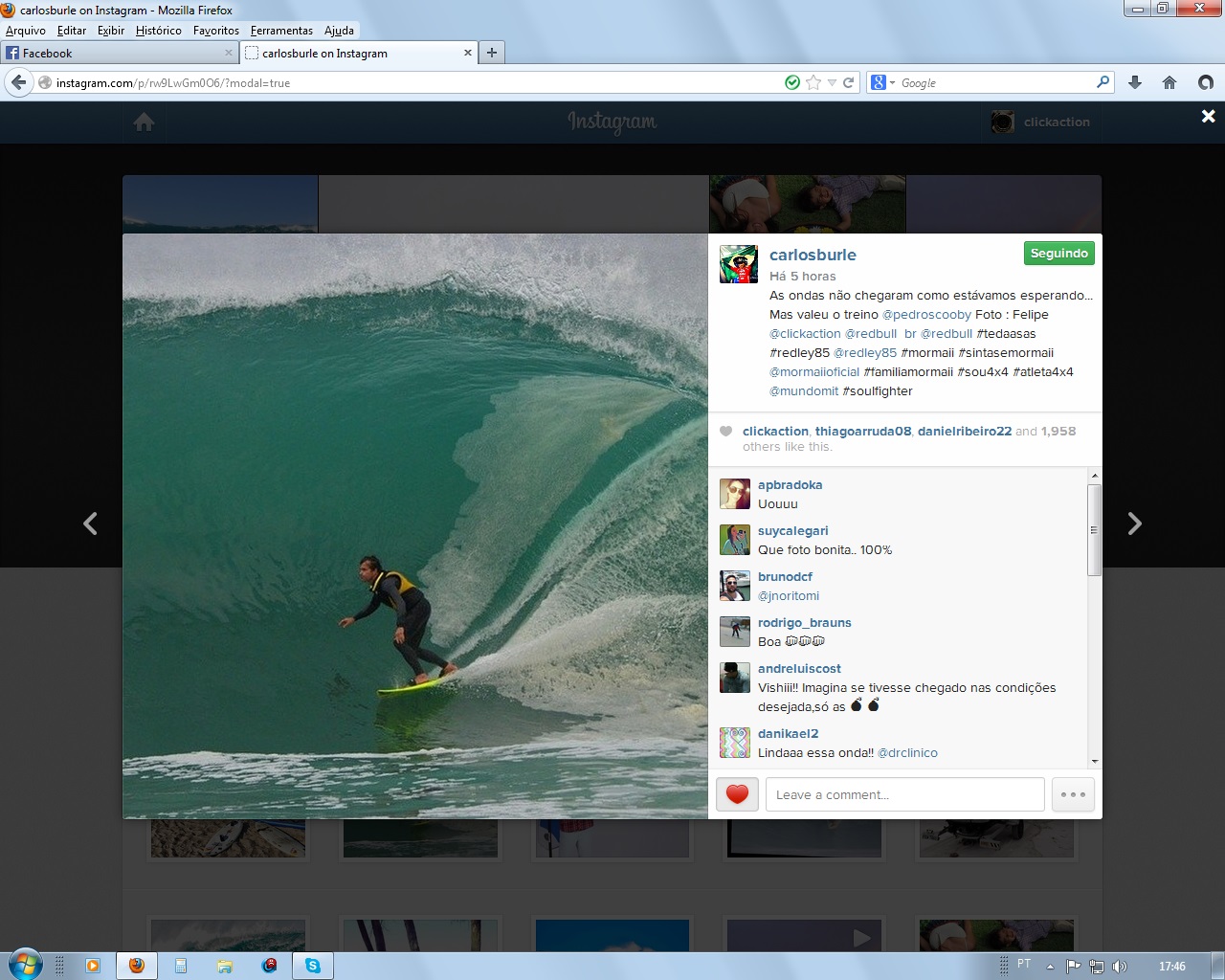Click the browser back arrow
Viewport: 1225px width, 980px height.
pos(18,82)
